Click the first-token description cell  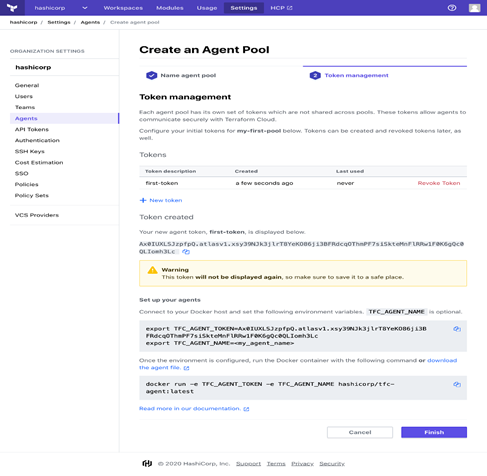pos(162,183)
